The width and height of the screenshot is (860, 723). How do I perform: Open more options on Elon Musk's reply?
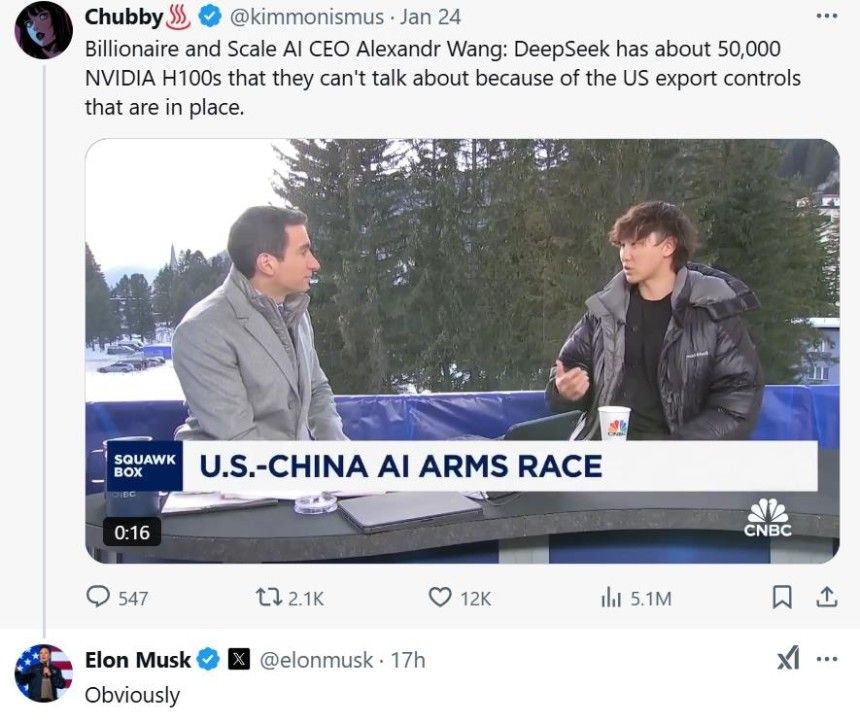tap(826, 659)
